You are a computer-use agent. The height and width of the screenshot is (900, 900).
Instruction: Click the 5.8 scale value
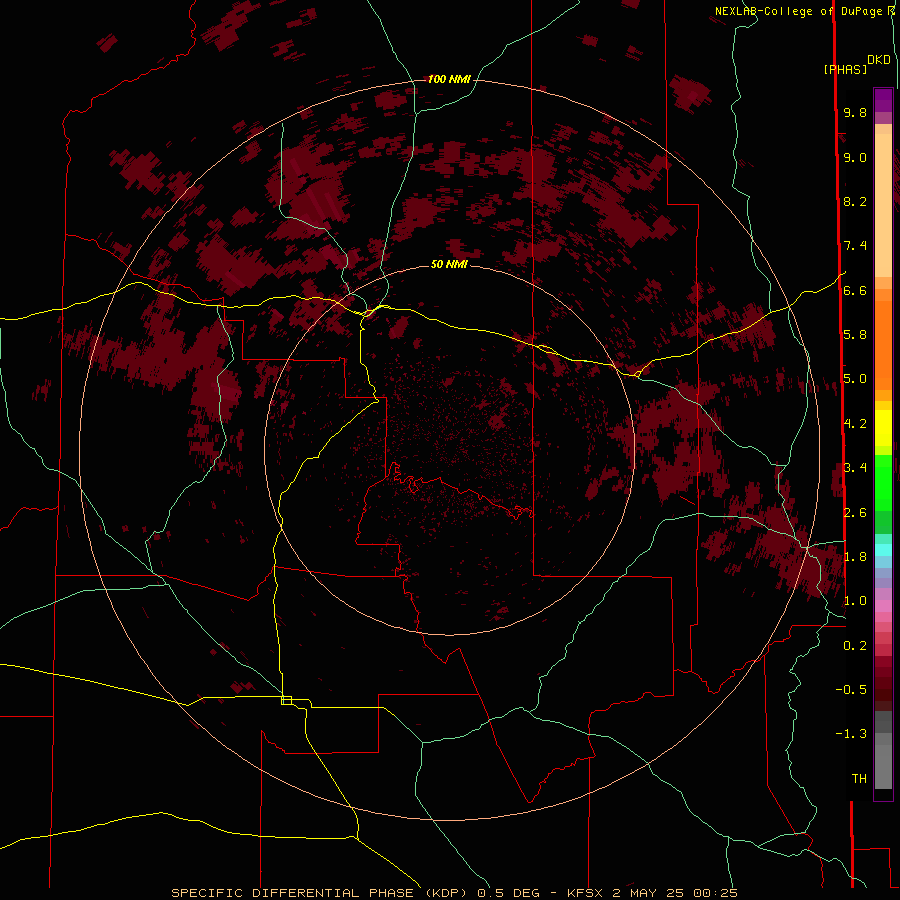855,334
